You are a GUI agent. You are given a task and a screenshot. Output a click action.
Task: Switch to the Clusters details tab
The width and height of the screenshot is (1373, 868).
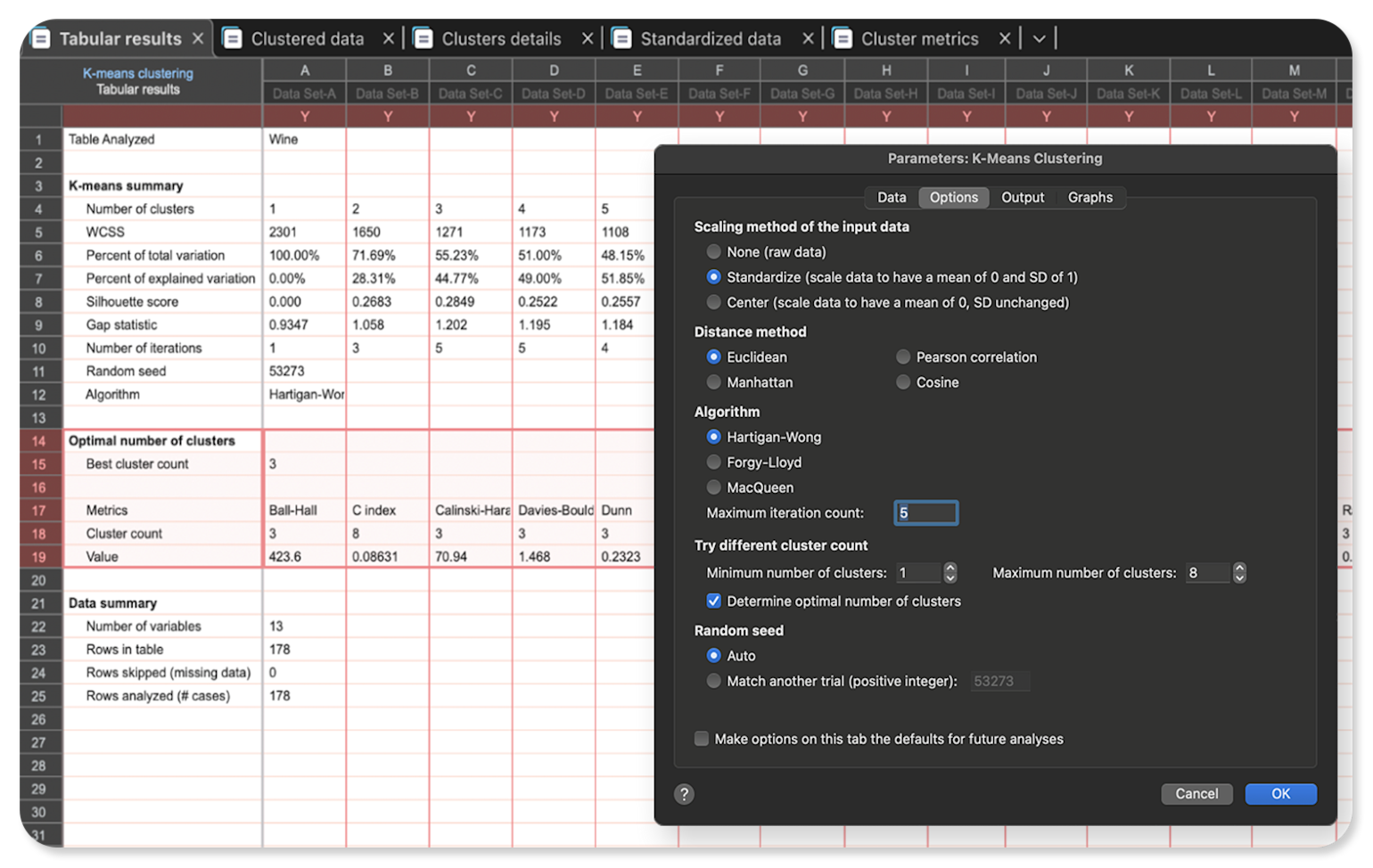point(502,39)
